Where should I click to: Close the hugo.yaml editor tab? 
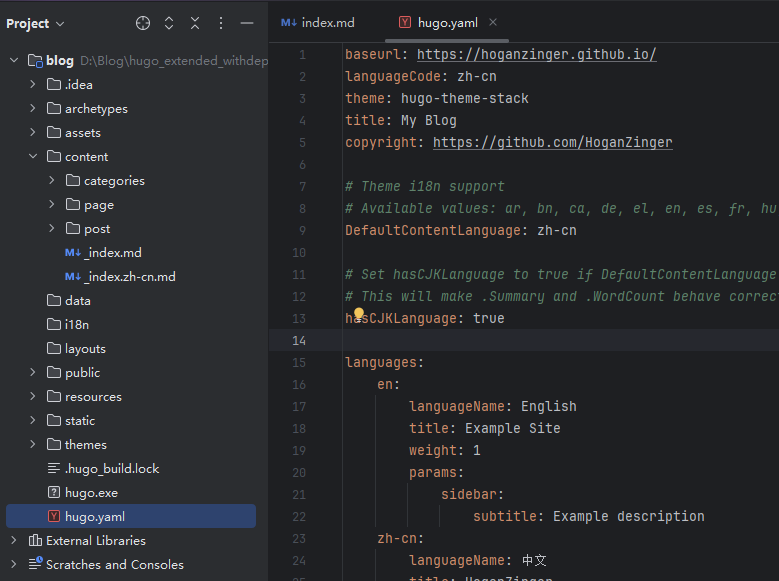[x=493, y=22]
